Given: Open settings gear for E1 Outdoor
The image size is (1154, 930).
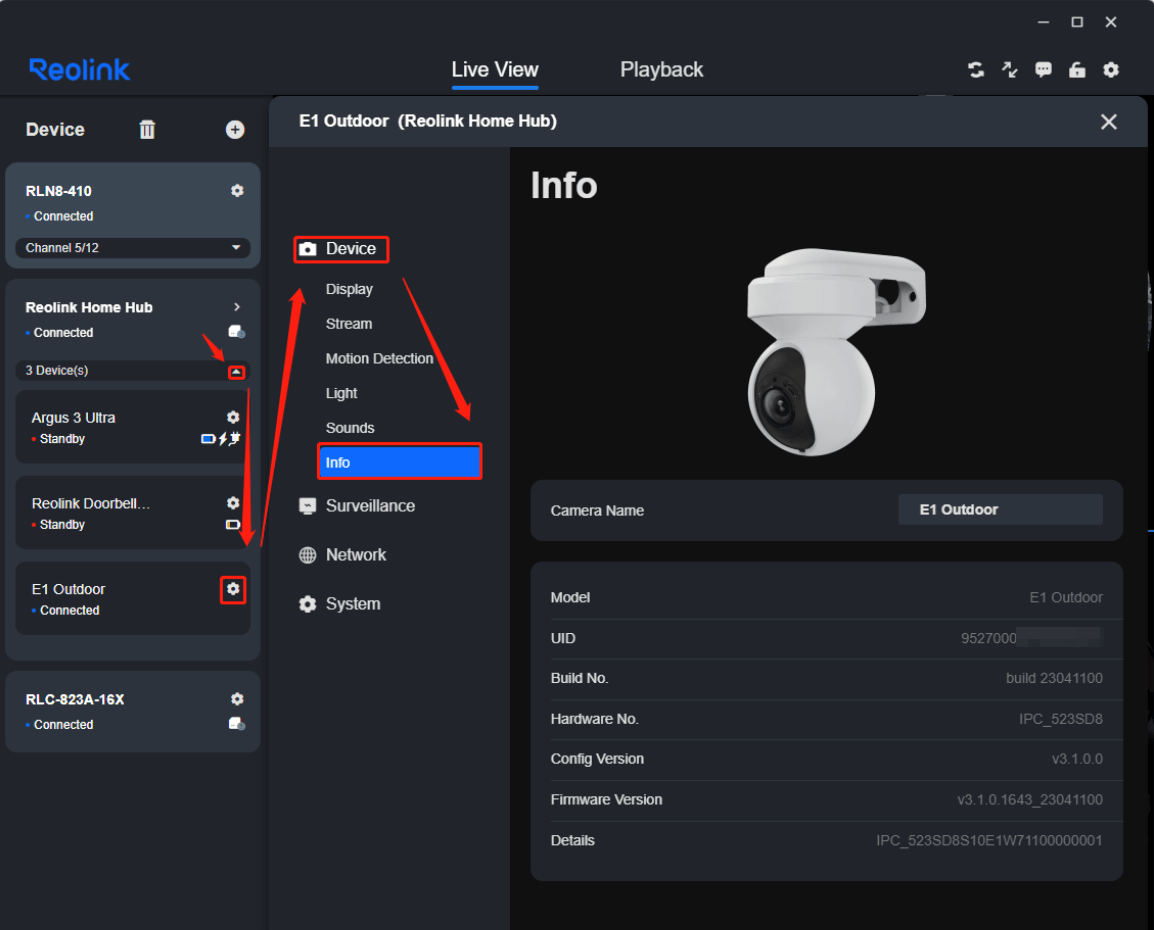Looking at the screenshot, I should coord(233,589).
